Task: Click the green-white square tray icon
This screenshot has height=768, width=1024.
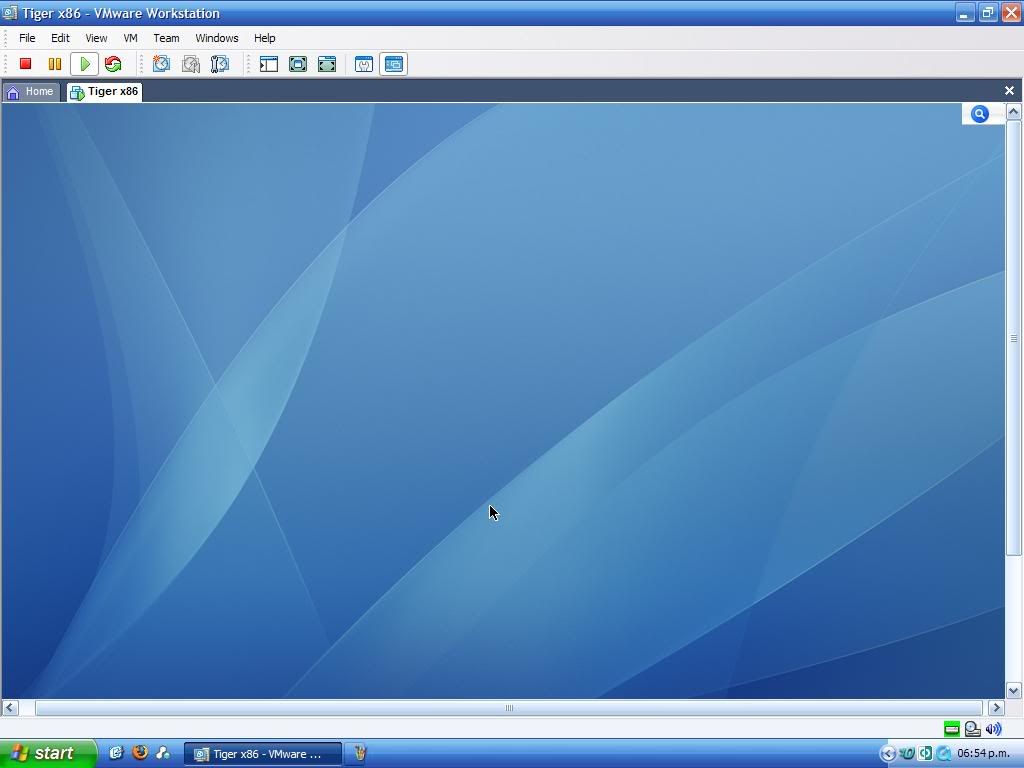Action: pyautogui.click(x=925, y=754)
